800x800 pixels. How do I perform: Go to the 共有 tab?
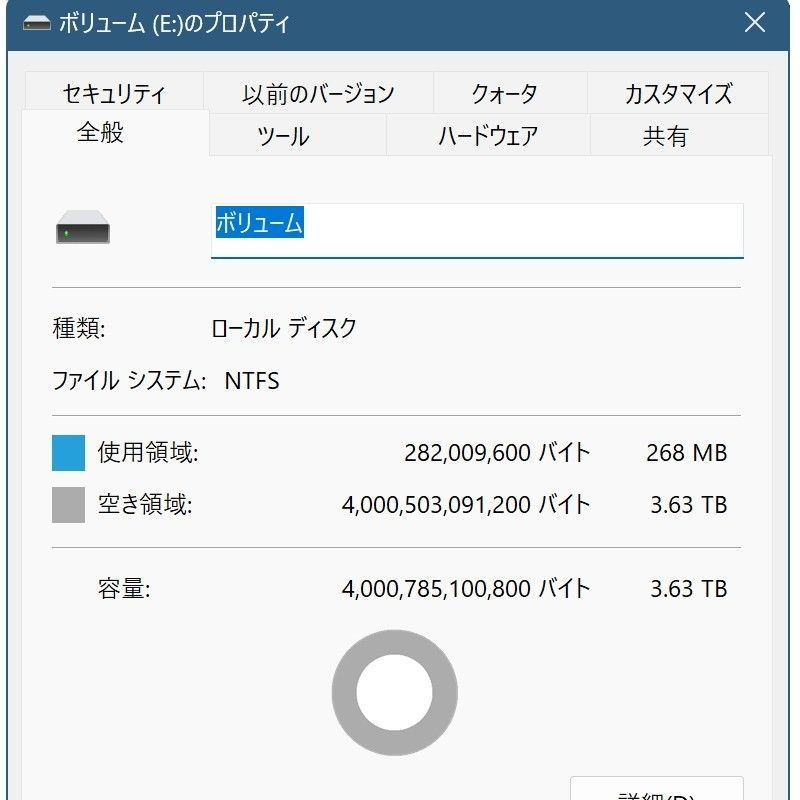665,136
